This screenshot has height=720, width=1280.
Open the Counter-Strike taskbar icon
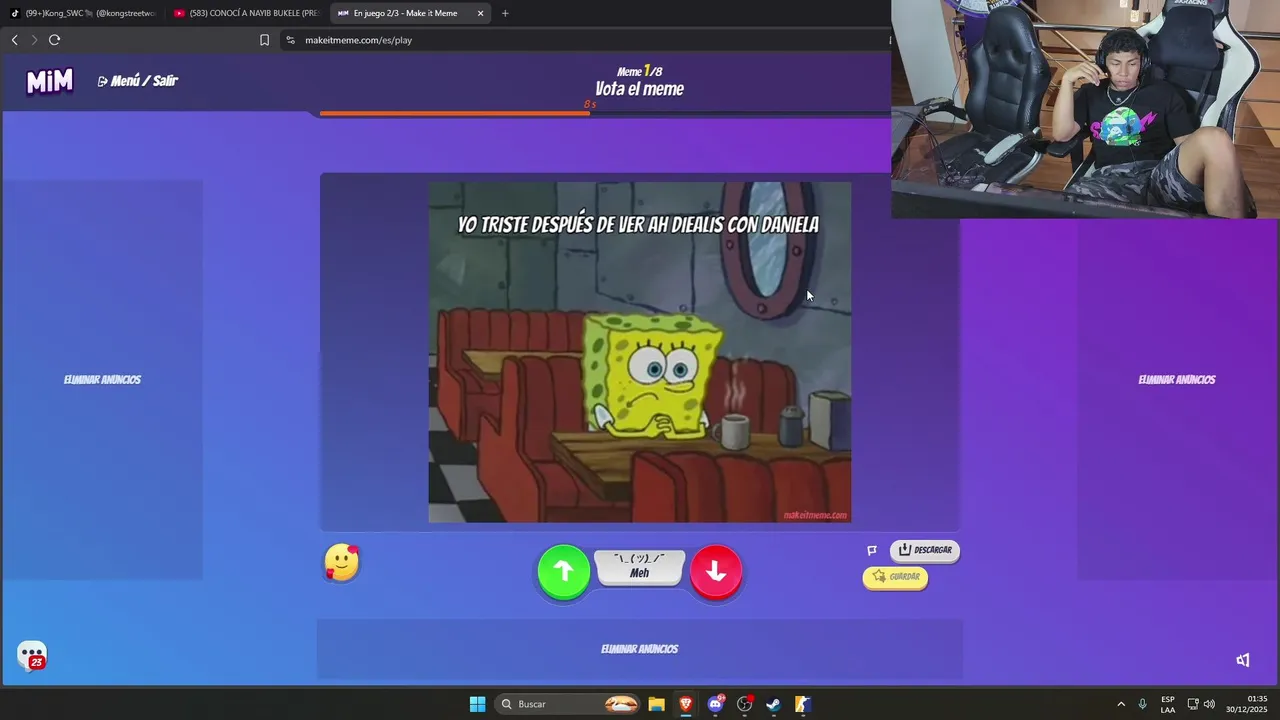point(802,704)
